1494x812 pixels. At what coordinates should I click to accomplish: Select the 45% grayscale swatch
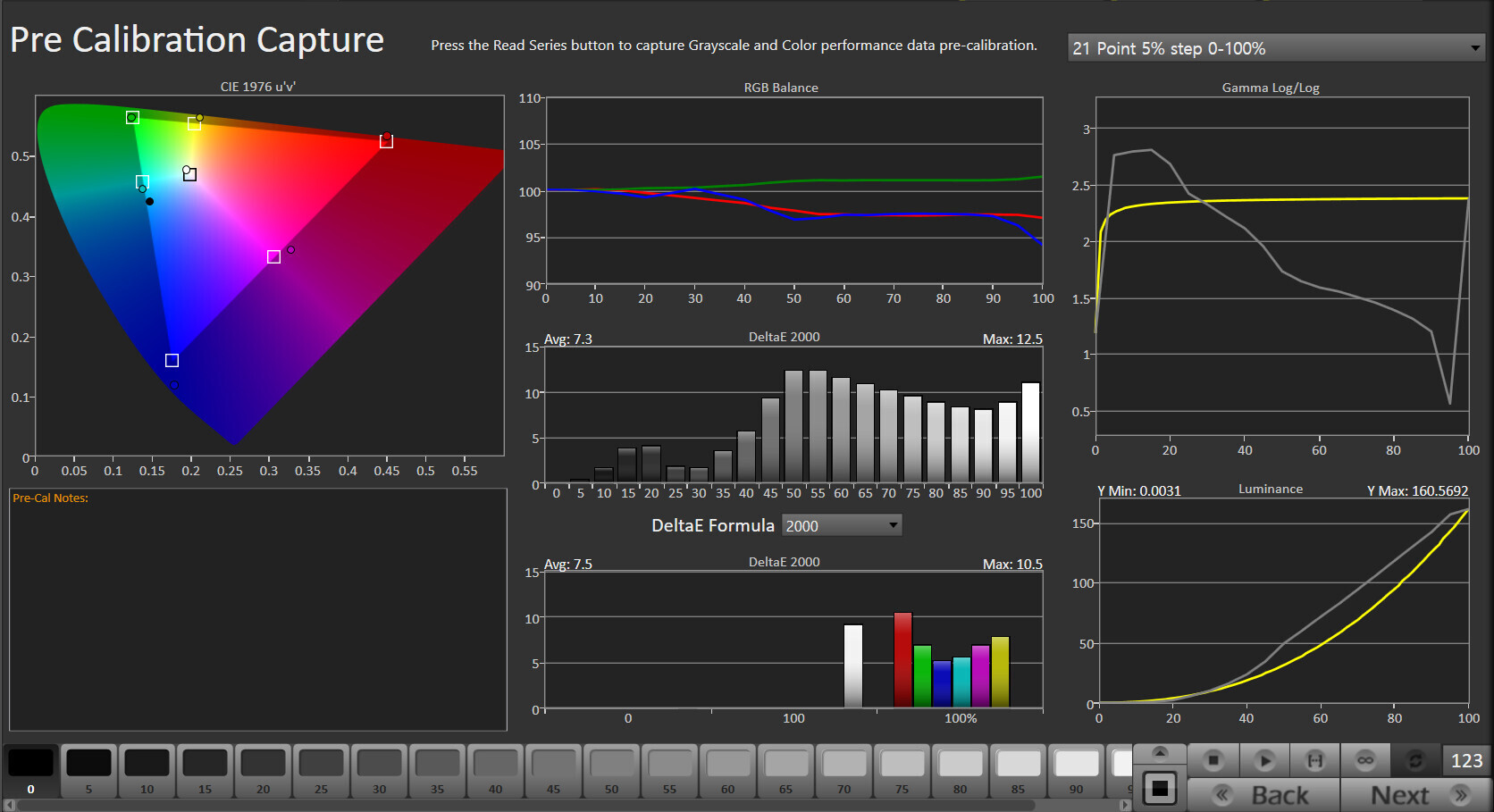(x=554, y=770)
